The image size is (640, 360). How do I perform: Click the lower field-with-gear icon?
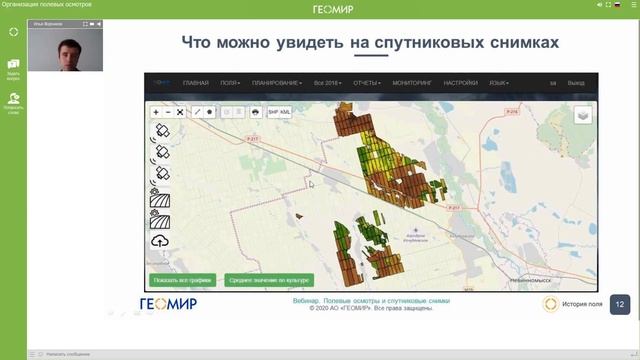pos(160,219)
